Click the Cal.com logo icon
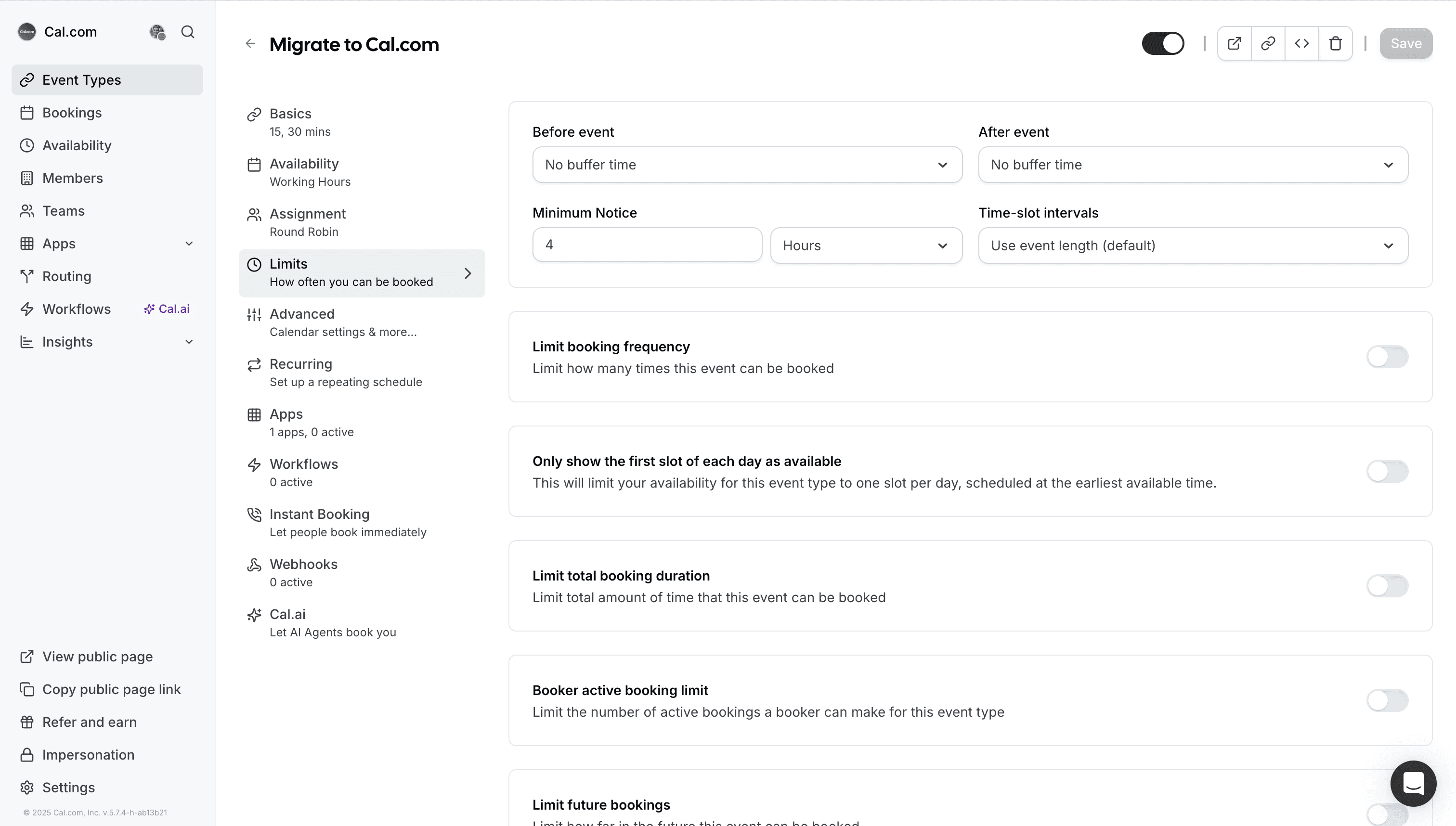This screenshot has height=826, width=1456. (26, 32)
